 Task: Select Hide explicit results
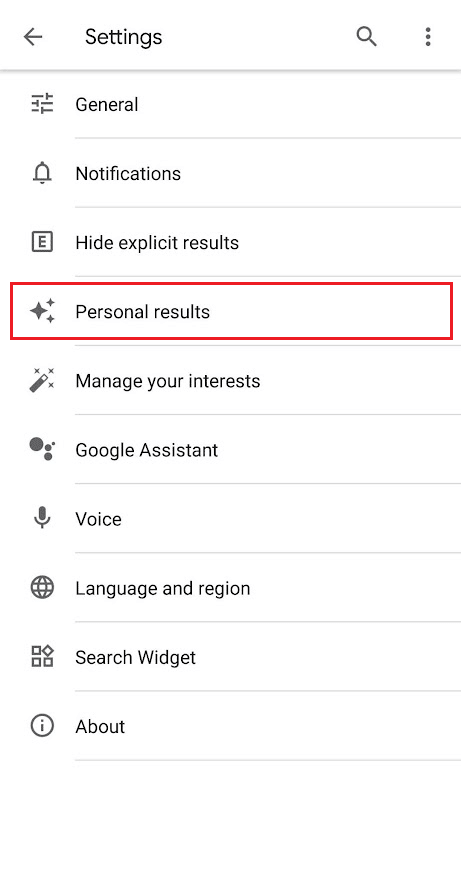click(230, 243)
